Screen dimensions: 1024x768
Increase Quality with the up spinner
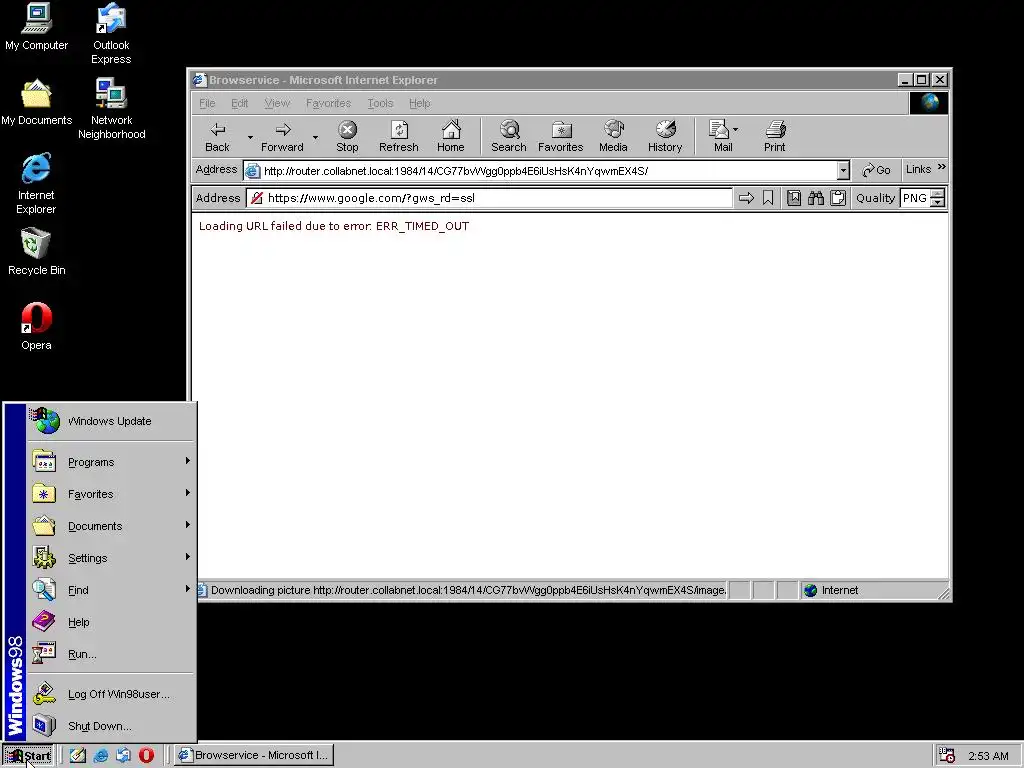point(938,193)
